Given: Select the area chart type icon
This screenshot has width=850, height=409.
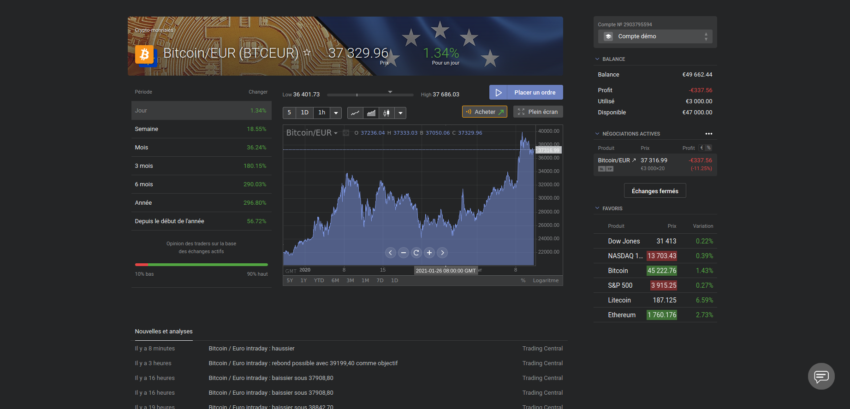Looking at the screenshot, I should click(x=371, y=113).
